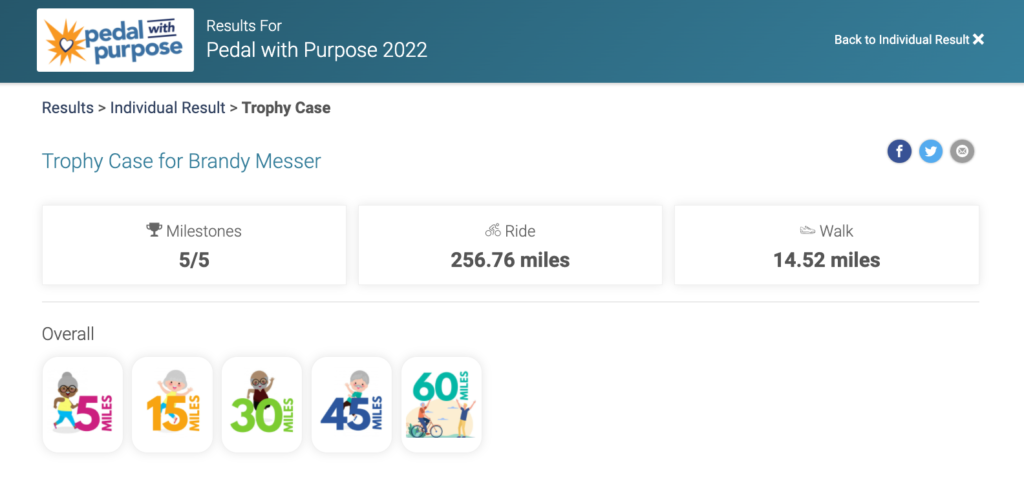Click the Ride bicycle icon
1024x490 pixels.
pyautogui.click(x=493, y=230)
